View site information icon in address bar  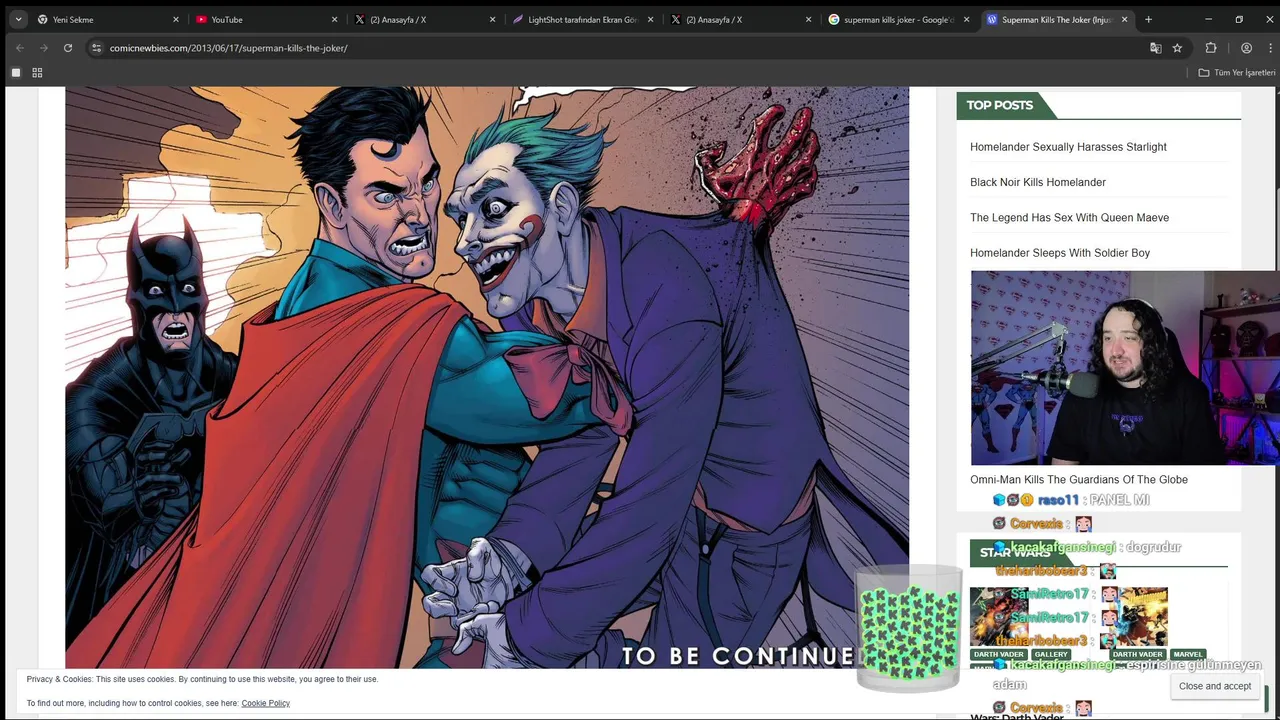tap(96, 48)
